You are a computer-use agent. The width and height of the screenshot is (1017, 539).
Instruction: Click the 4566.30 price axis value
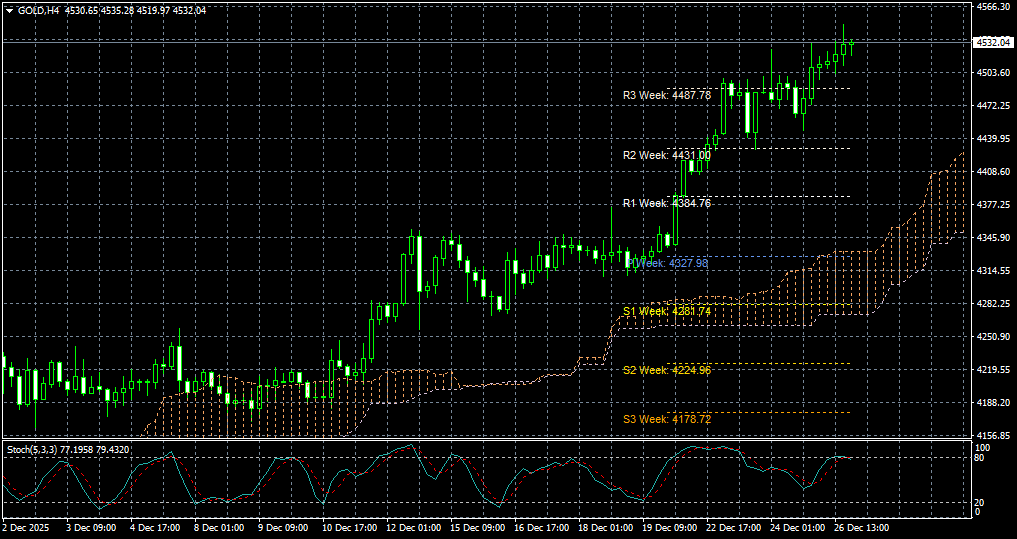click(992, 6)
